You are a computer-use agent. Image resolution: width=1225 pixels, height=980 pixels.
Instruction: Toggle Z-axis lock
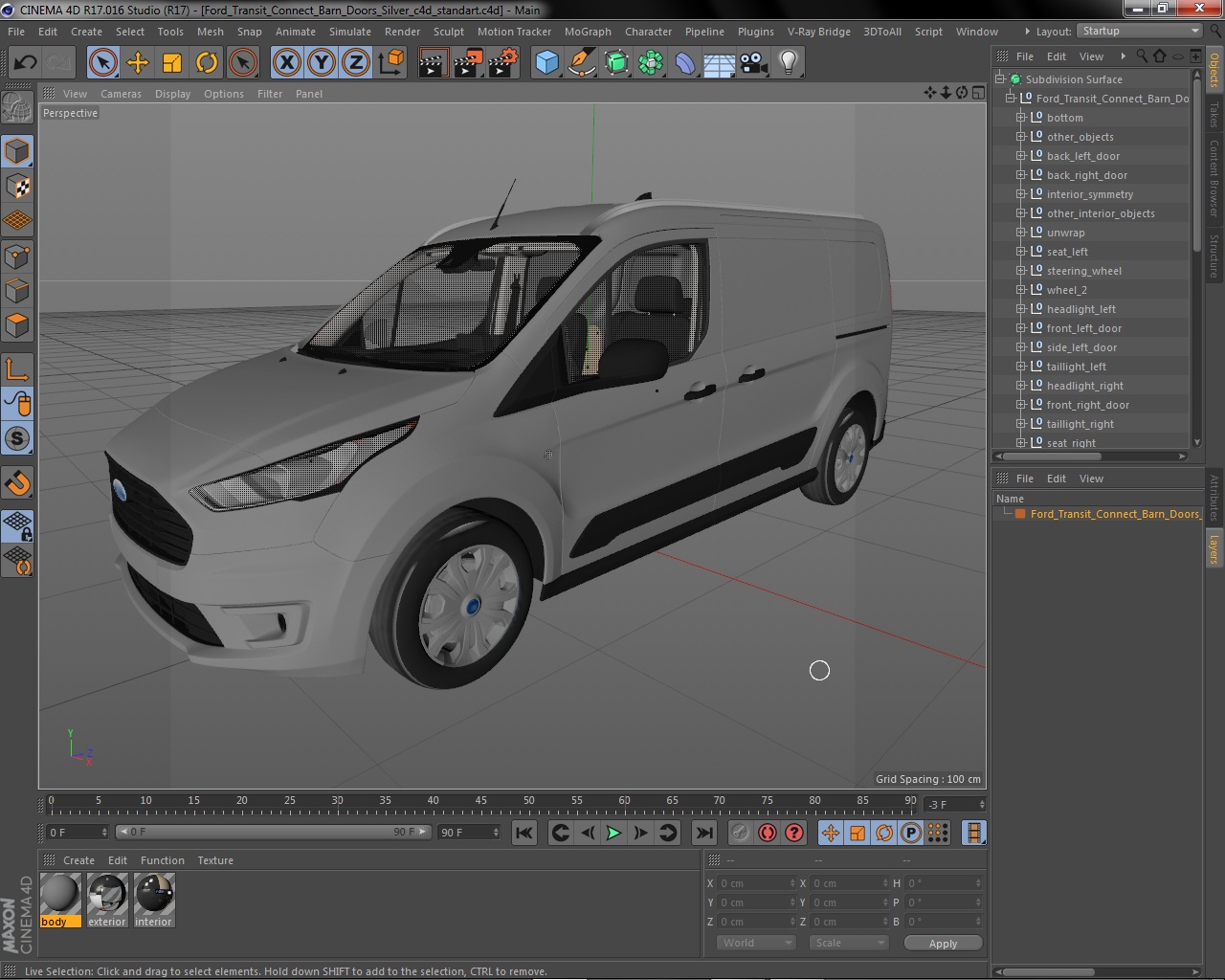tap(356, 63)
